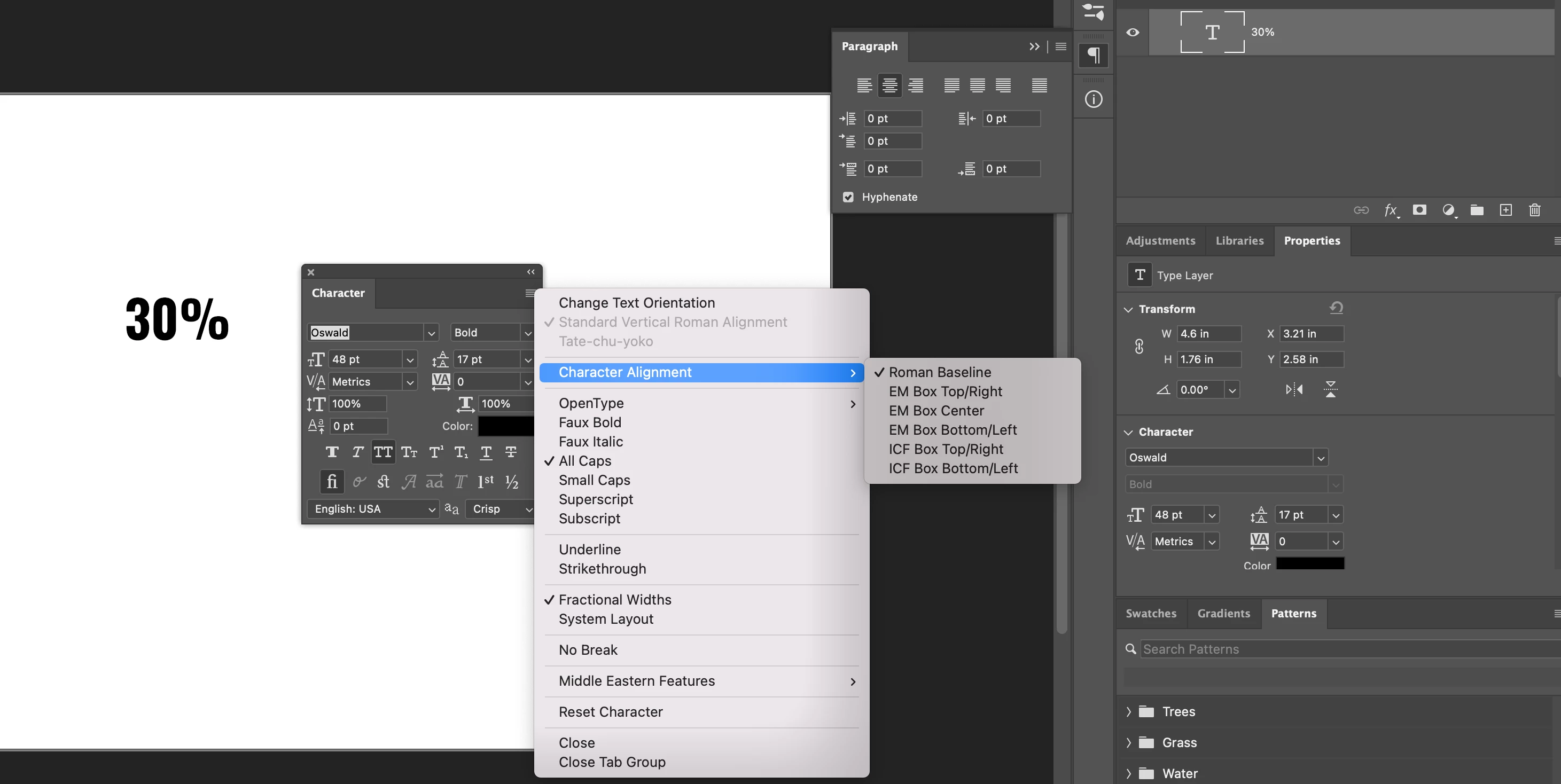The image size is (1561, 784).
Task: Click the delete layer trash icon
Action: 1534,210
